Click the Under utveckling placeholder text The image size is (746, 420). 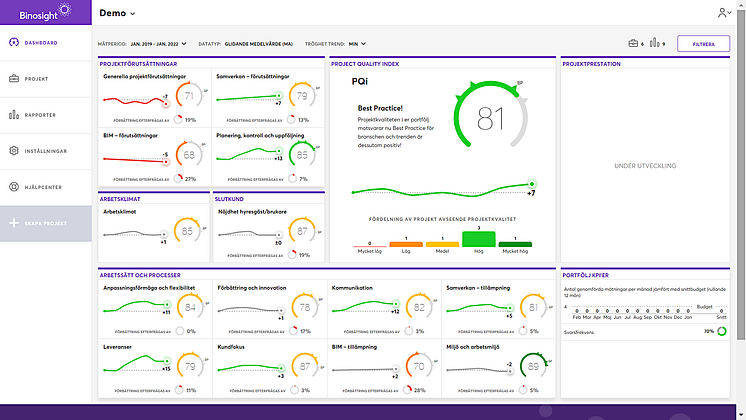coord(645,166)
